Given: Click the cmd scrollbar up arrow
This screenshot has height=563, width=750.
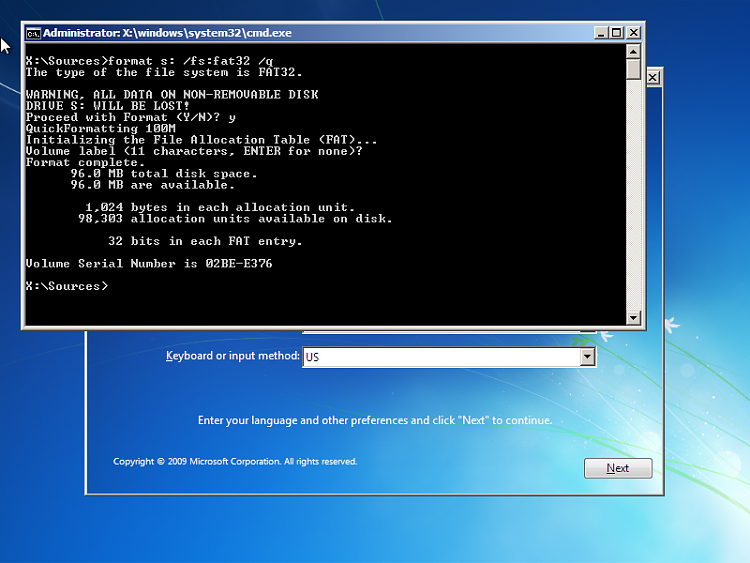Looking at the screenshot, I should coord(633,51).
